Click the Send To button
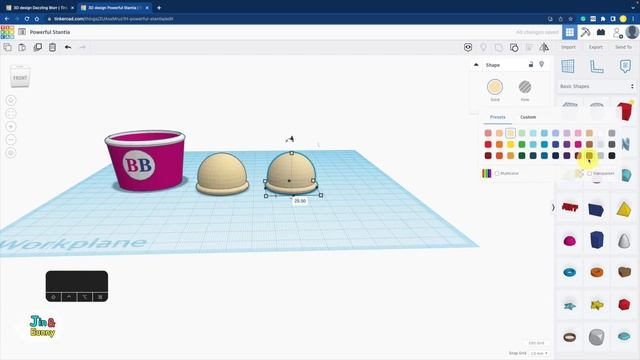640x360 pixels. click(x=623, y=47)
